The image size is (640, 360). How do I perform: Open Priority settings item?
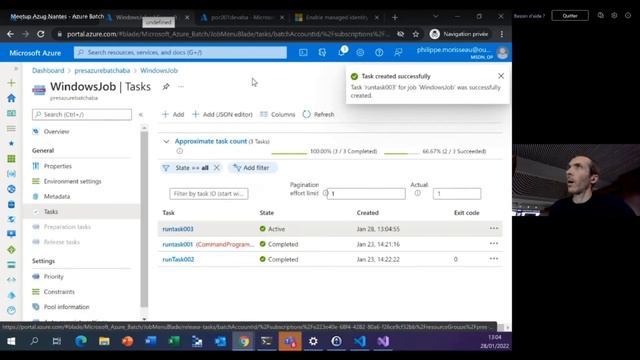pyautogui.click(x=54, y=276)
